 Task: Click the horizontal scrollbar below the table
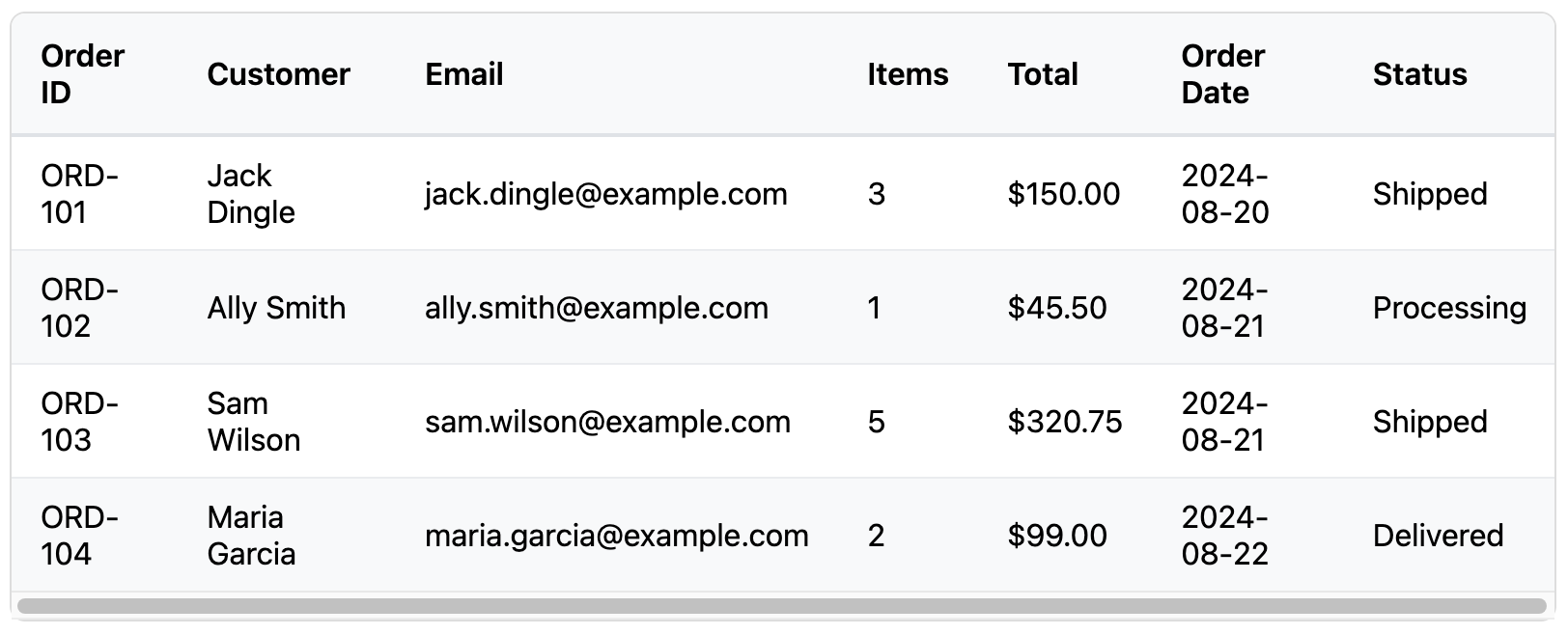[782, 606]
